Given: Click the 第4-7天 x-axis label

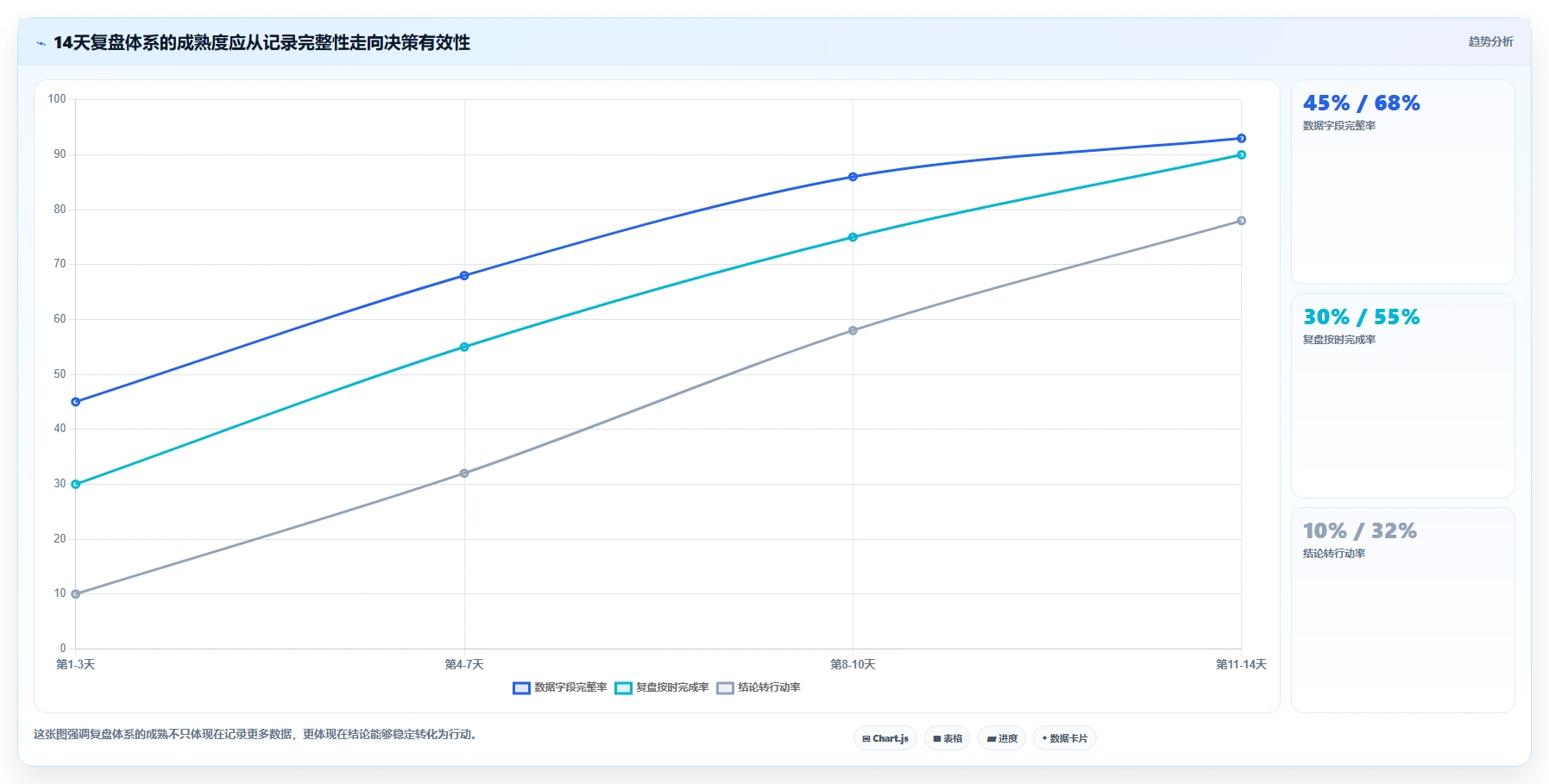Looking at the screenshot, I should coord(464,665).
